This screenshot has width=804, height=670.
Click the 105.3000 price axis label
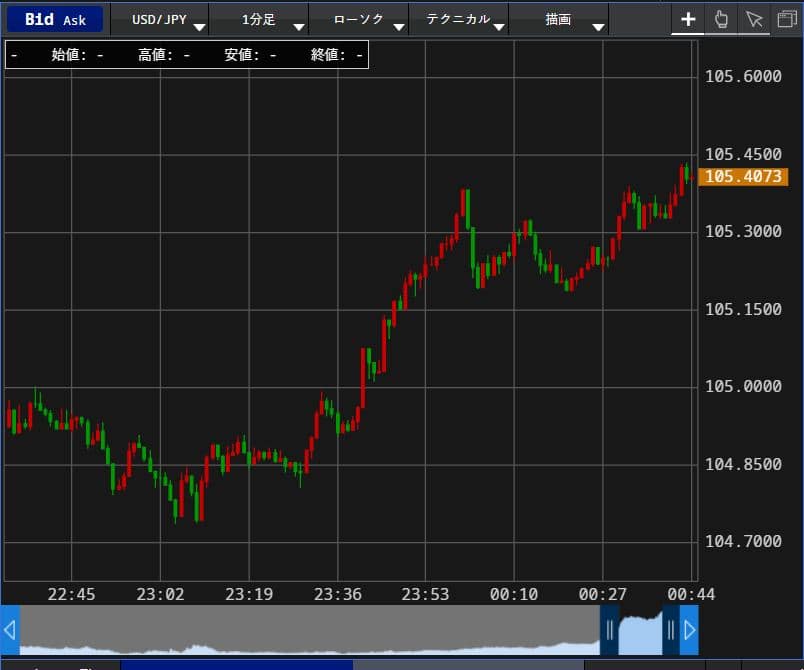coord(743,231)
